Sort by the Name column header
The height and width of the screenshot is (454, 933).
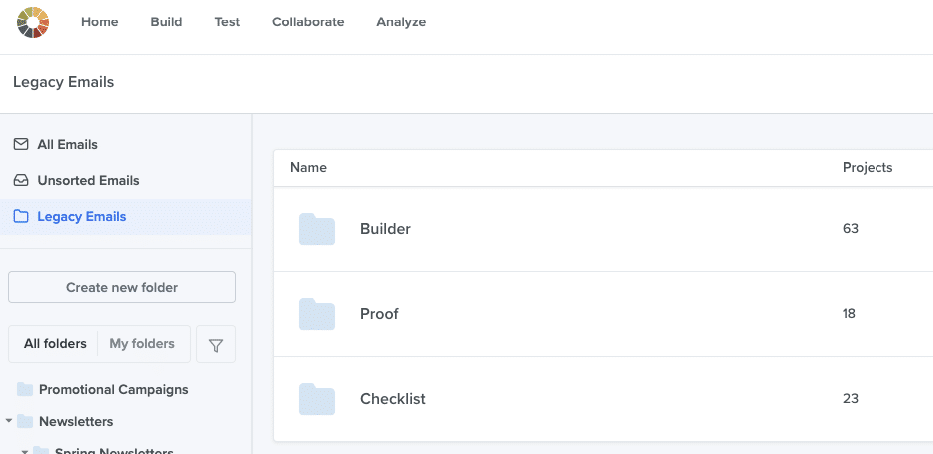pos(308,168)
